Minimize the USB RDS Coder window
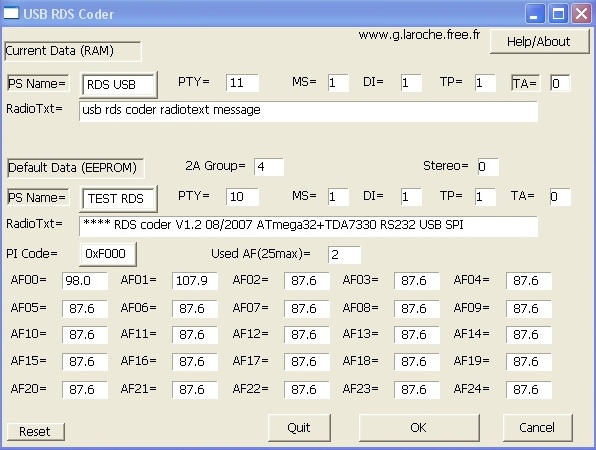Viewport: 596px width, 450px height. tap(535, 14)
